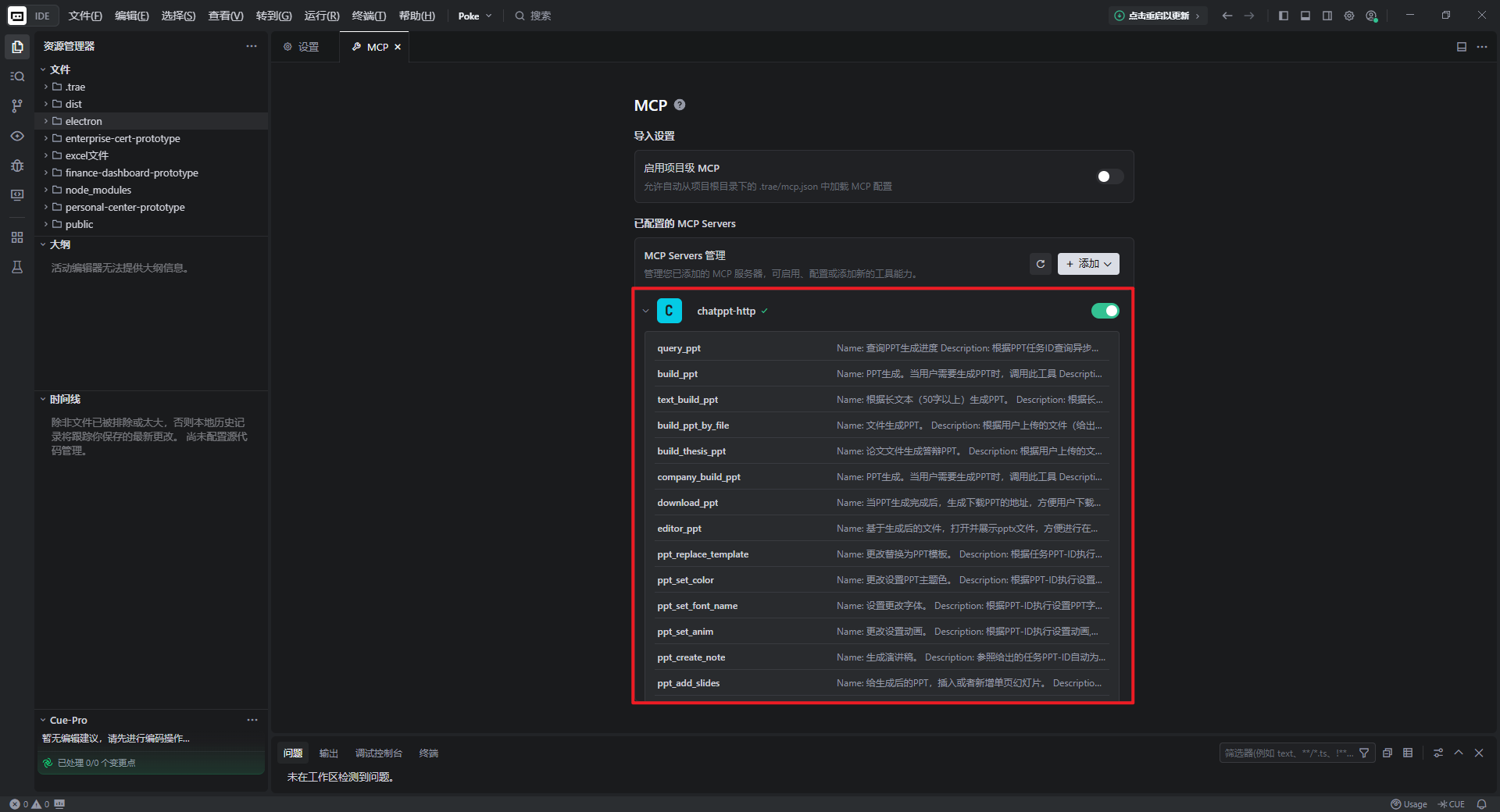
Task: Open the 查看(V) menu
Action: pyautogui.click(x=226, y=16)
